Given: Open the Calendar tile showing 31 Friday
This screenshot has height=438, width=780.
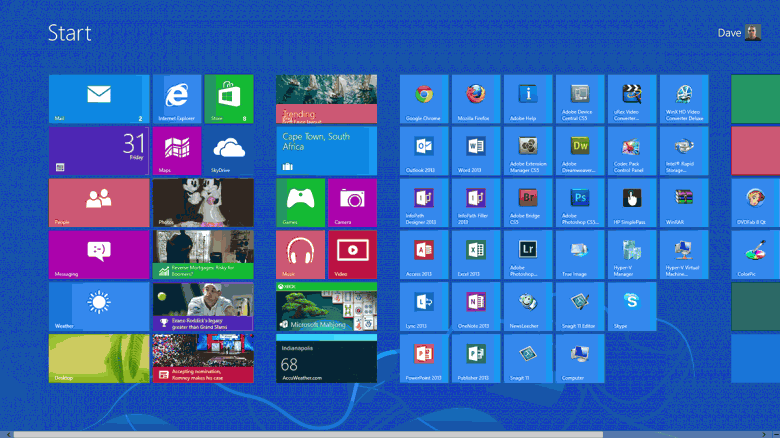Looking at the screenshot, I should point(99,151).
